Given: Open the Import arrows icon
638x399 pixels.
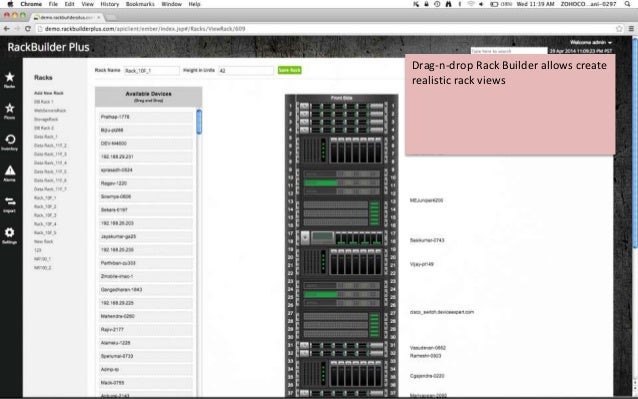Looking at the screenshot, I should (10, 202).
